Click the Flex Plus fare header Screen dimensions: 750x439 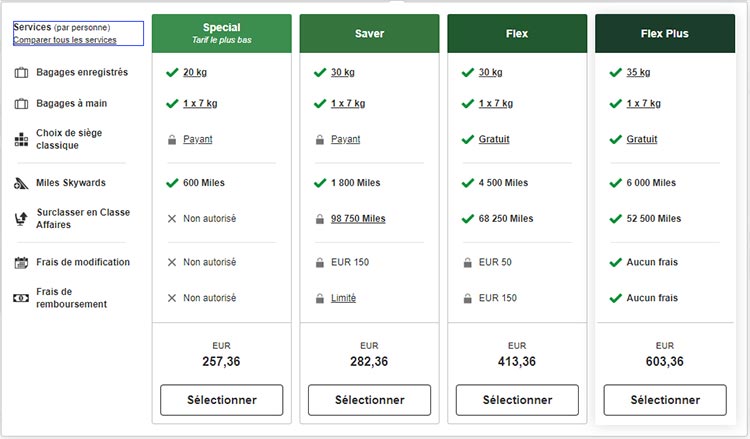coord(665,33)
